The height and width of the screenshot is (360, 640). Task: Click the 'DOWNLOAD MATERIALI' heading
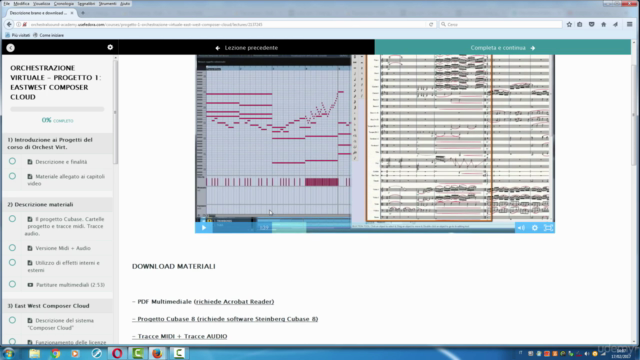tap(173, 267)
